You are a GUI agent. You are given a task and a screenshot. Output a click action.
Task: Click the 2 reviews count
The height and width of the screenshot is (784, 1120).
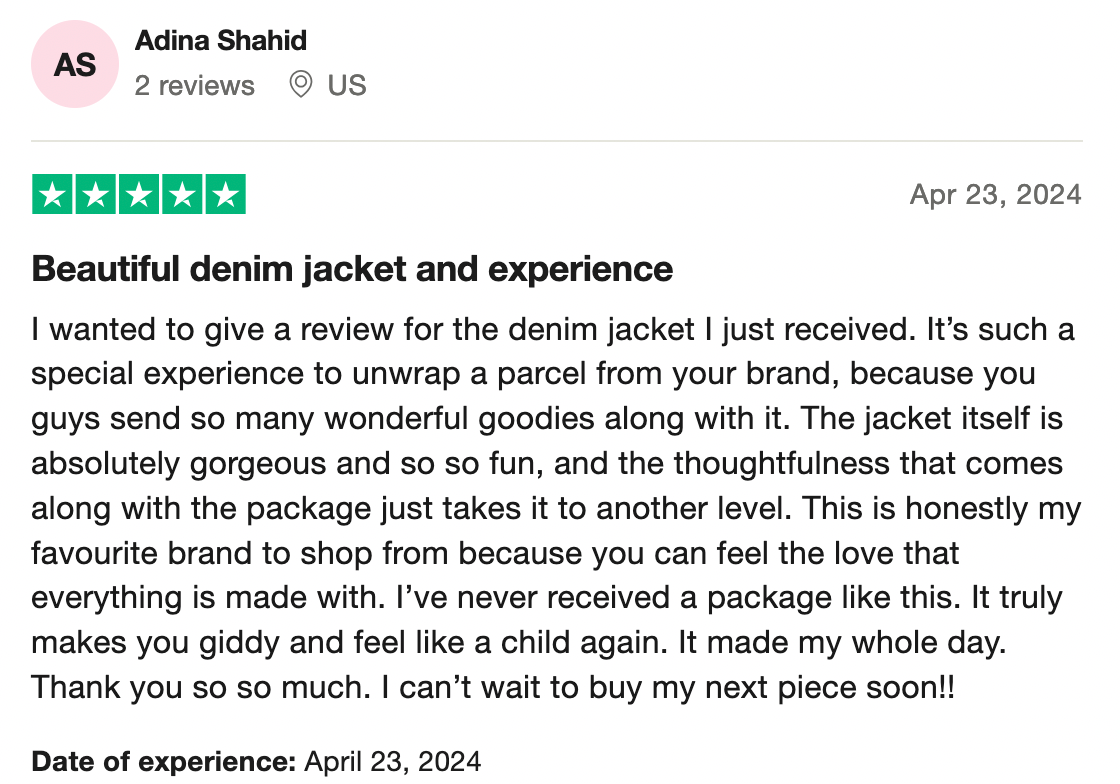[x=194, y=86]
